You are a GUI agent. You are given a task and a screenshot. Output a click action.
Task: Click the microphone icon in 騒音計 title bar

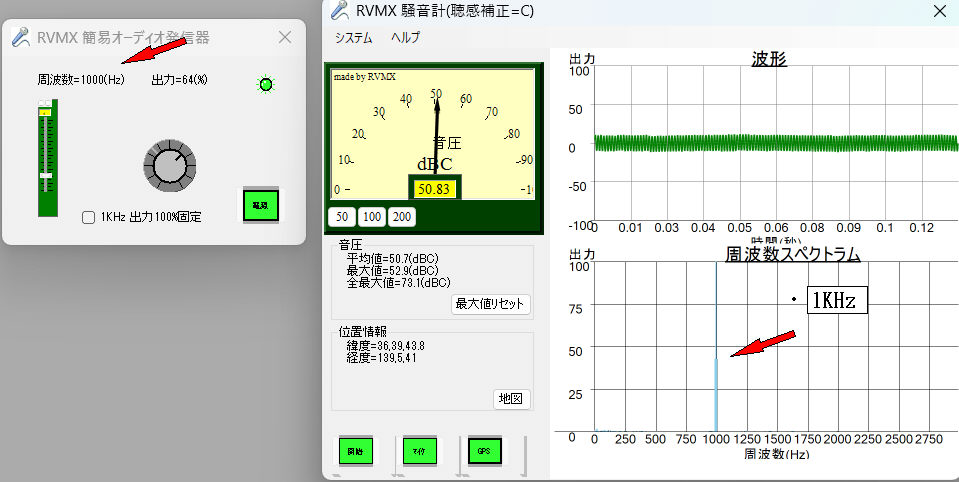340,12
